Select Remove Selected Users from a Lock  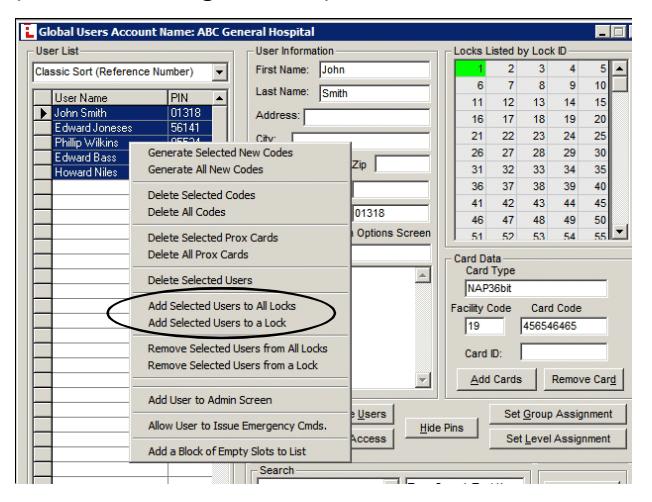point(233,365)
